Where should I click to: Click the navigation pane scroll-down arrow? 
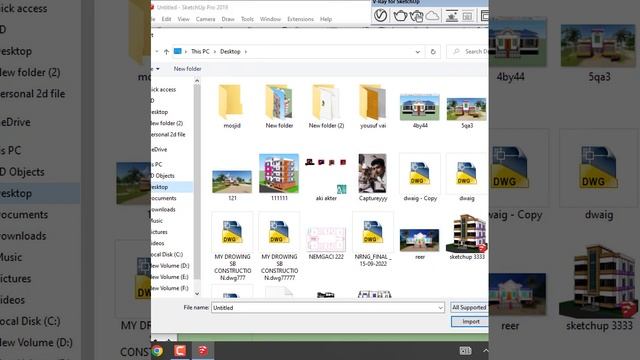coord(197,293)
